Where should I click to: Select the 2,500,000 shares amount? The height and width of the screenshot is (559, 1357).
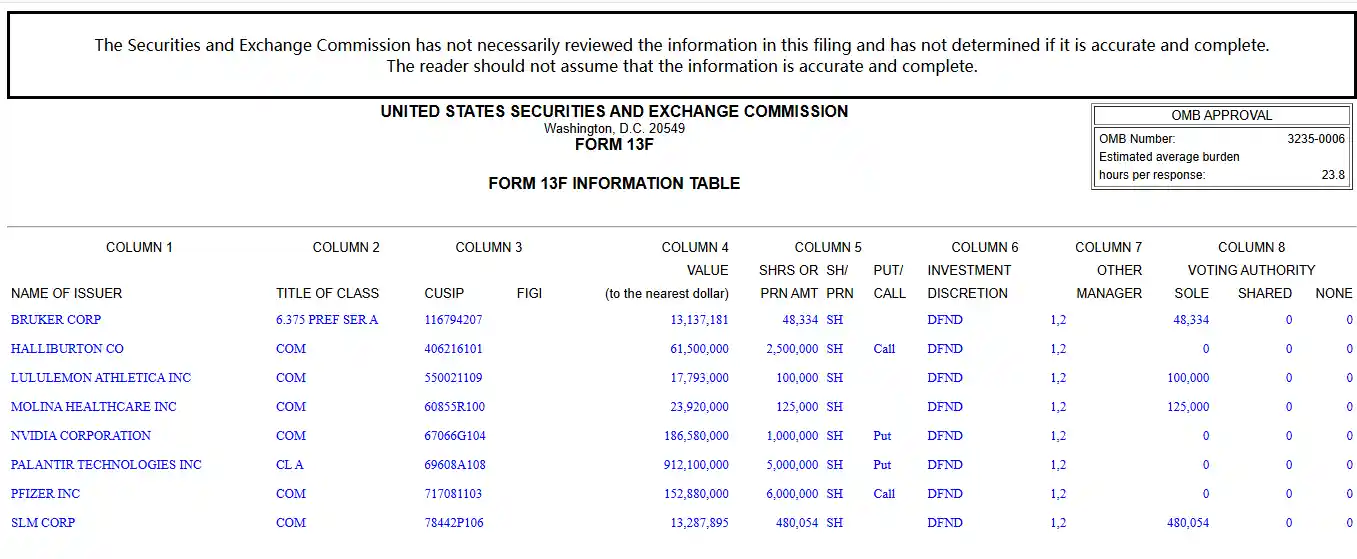(792, 349)
